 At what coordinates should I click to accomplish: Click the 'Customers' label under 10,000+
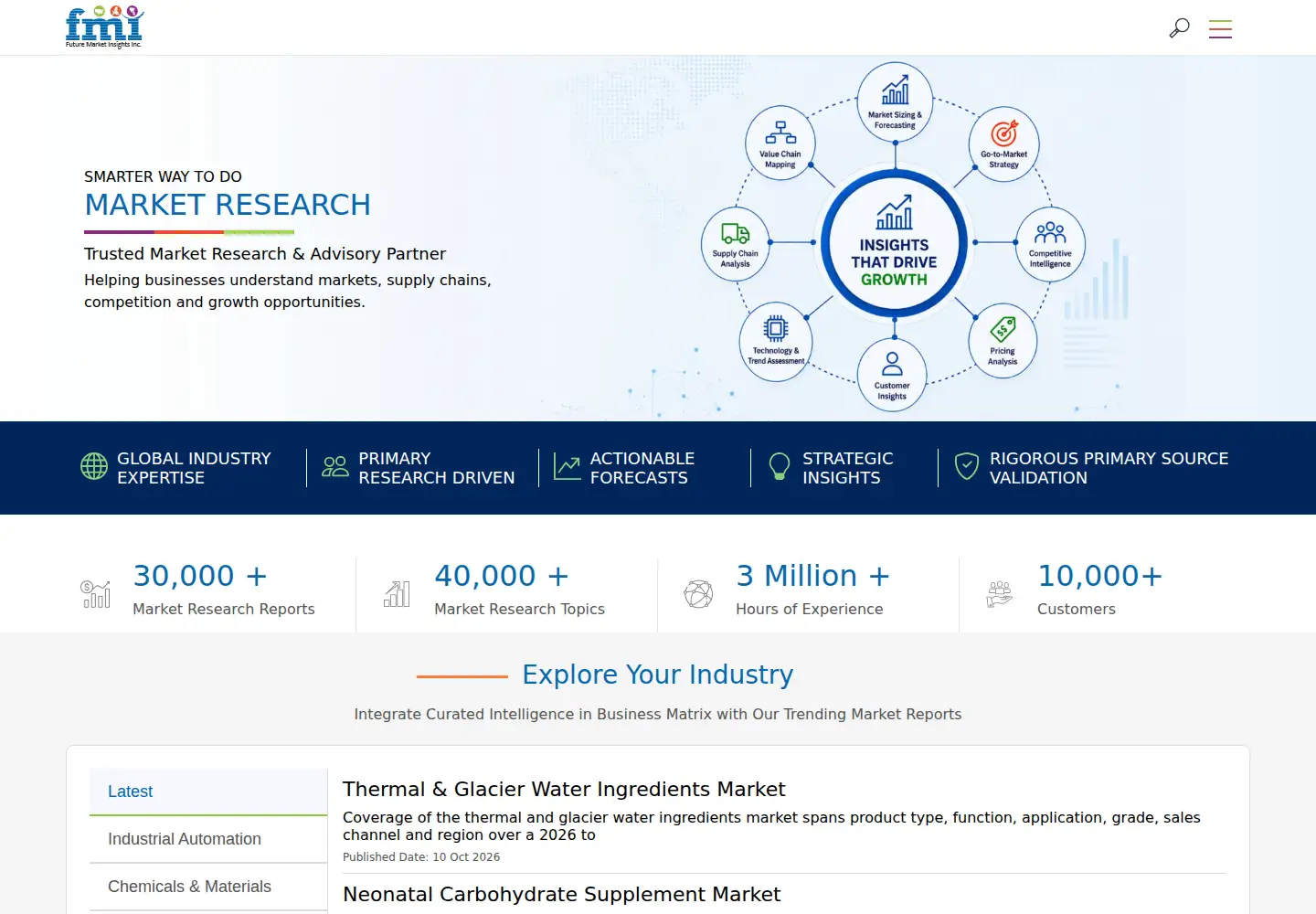point(1077,609)
